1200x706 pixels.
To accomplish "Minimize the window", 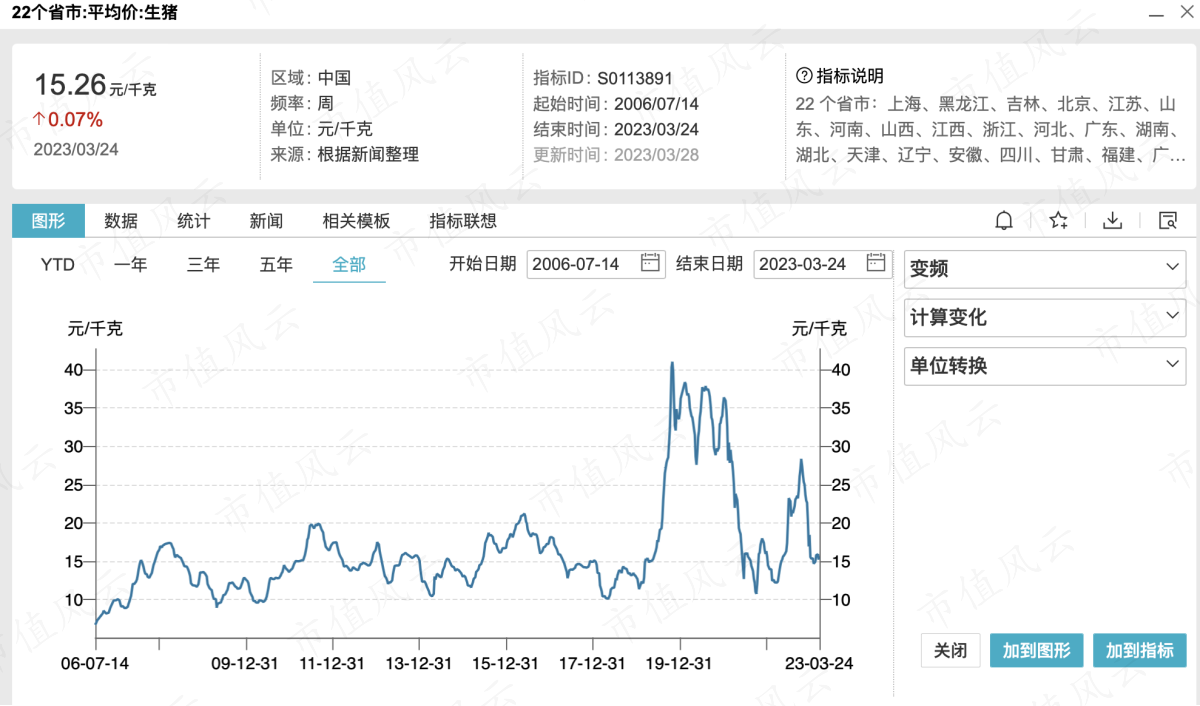I will (x=1155, y=14).
